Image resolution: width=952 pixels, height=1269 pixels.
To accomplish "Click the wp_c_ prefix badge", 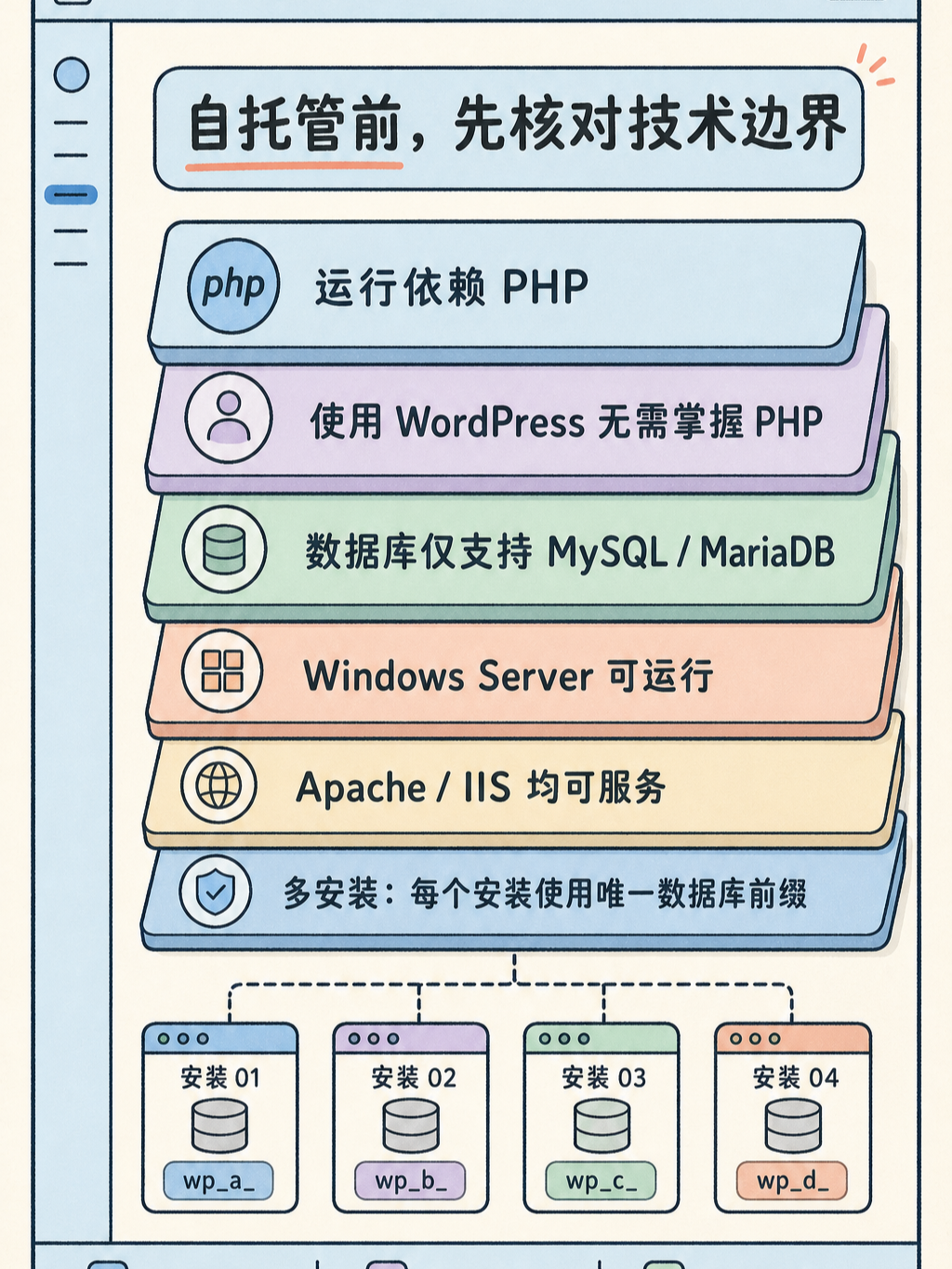I will (x=601, y=1181).
